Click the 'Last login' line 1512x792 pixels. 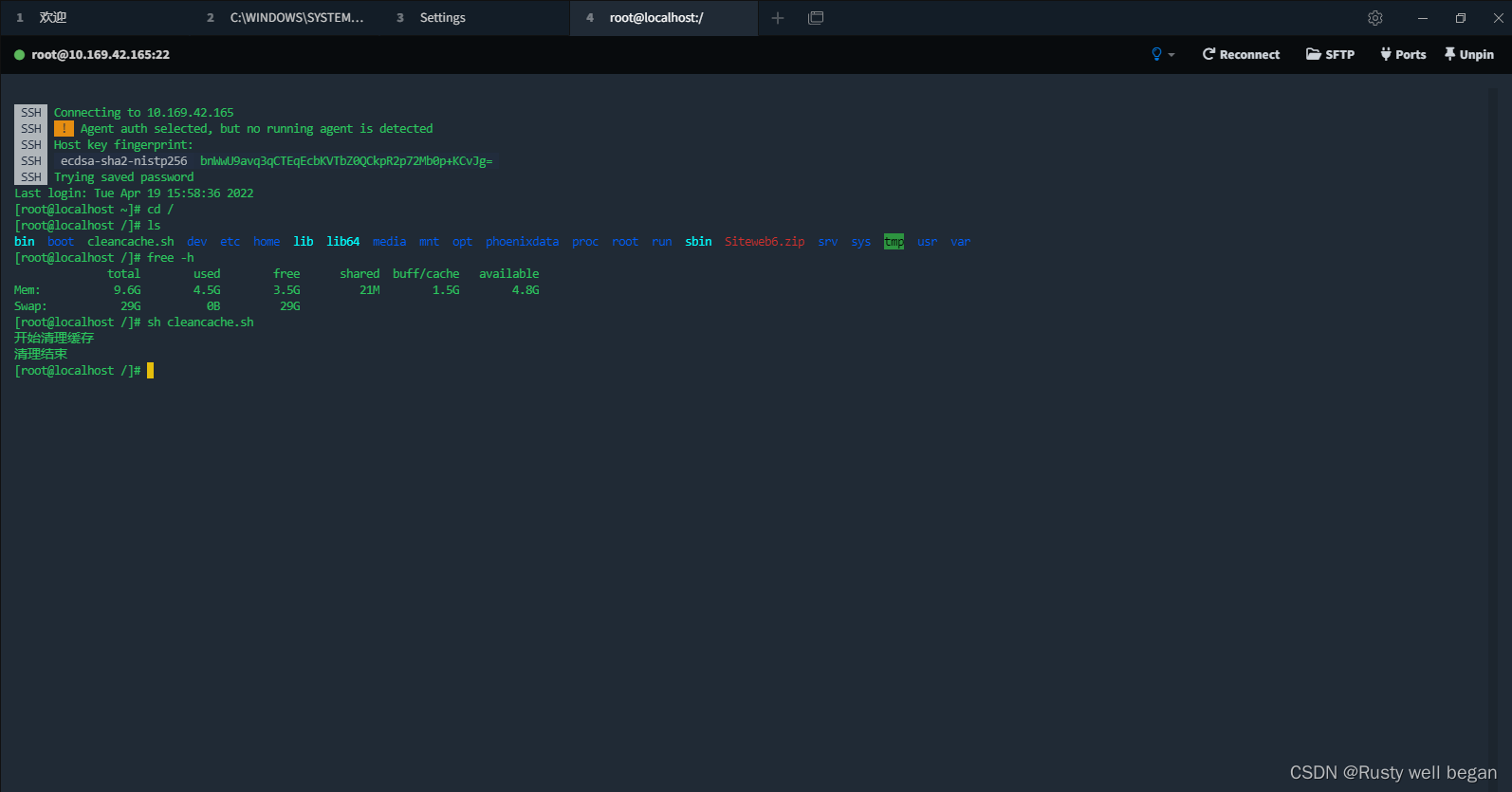(x=134, y=193)
